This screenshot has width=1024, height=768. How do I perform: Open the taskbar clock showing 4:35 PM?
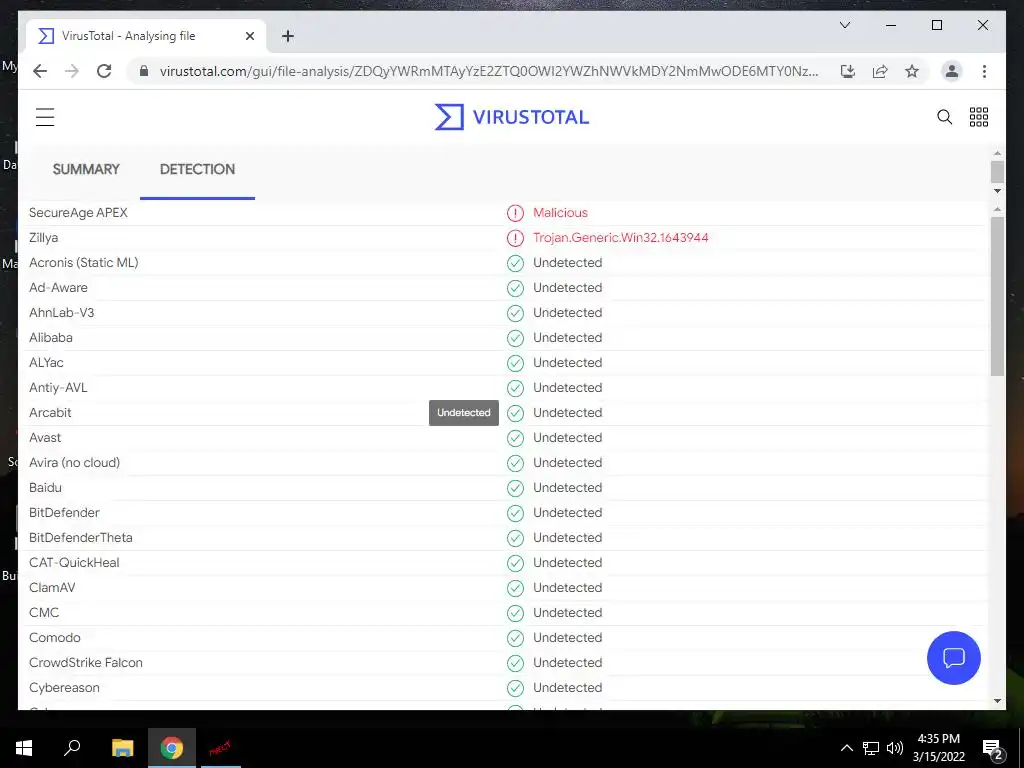938,748
